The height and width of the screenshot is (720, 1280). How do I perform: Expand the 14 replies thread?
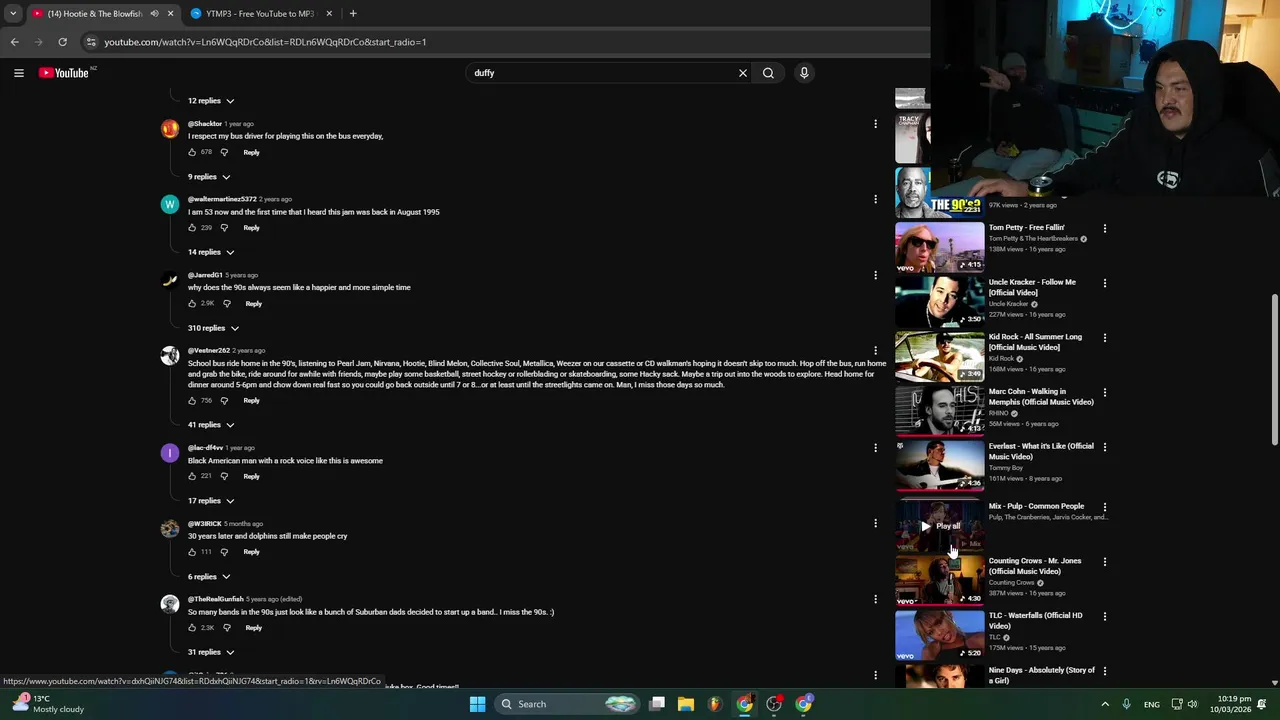tap(211, 252)
